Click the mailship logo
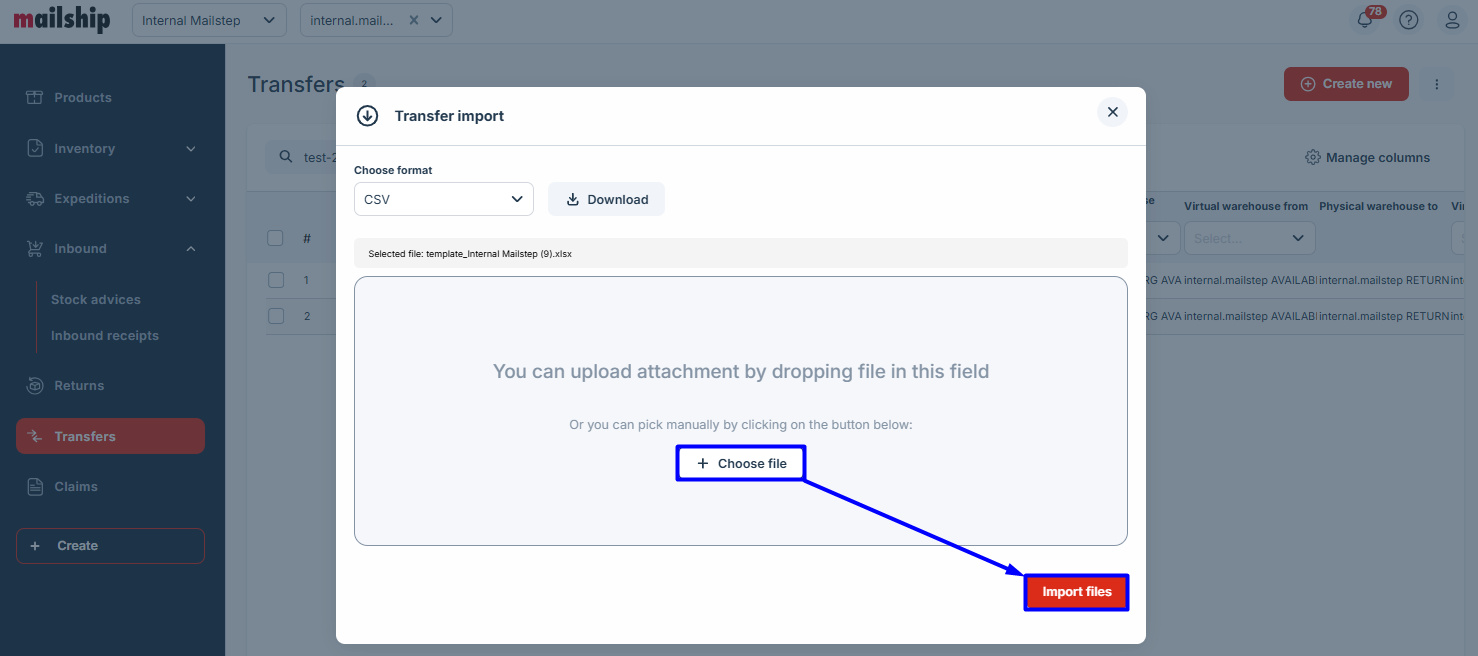Image resolution: width=1478 pixels, height=656 pixels. pos(62,20)
